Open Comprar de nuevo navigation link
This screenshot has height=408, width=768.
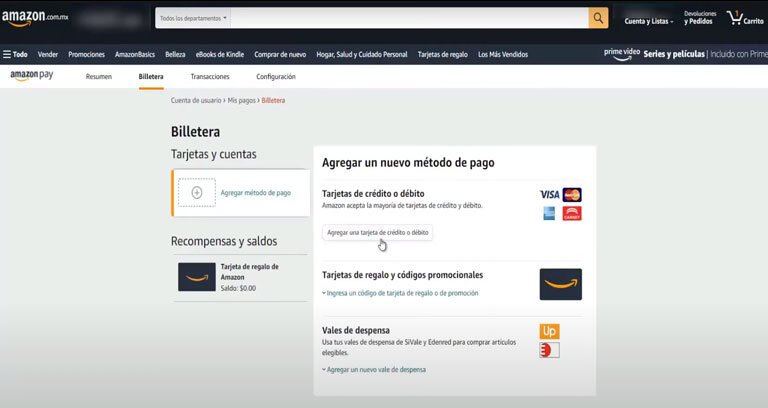click(280, 54)
